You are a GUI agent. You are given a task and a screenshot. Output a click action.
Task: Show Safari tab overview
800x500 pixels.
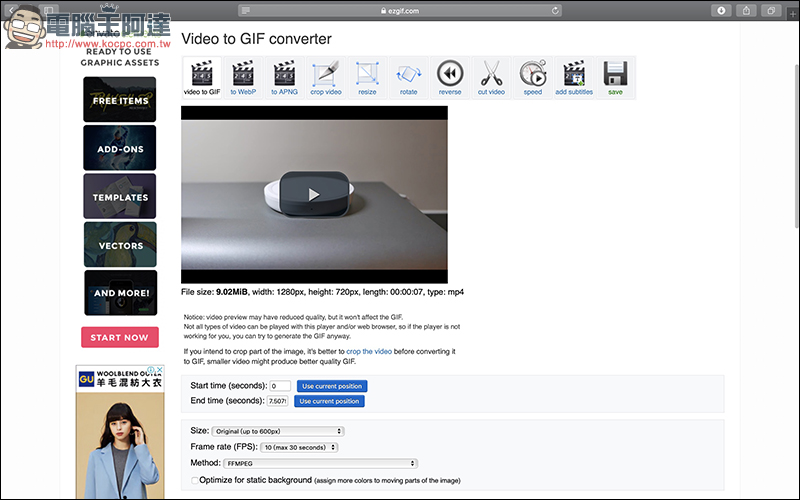[771, 11]
